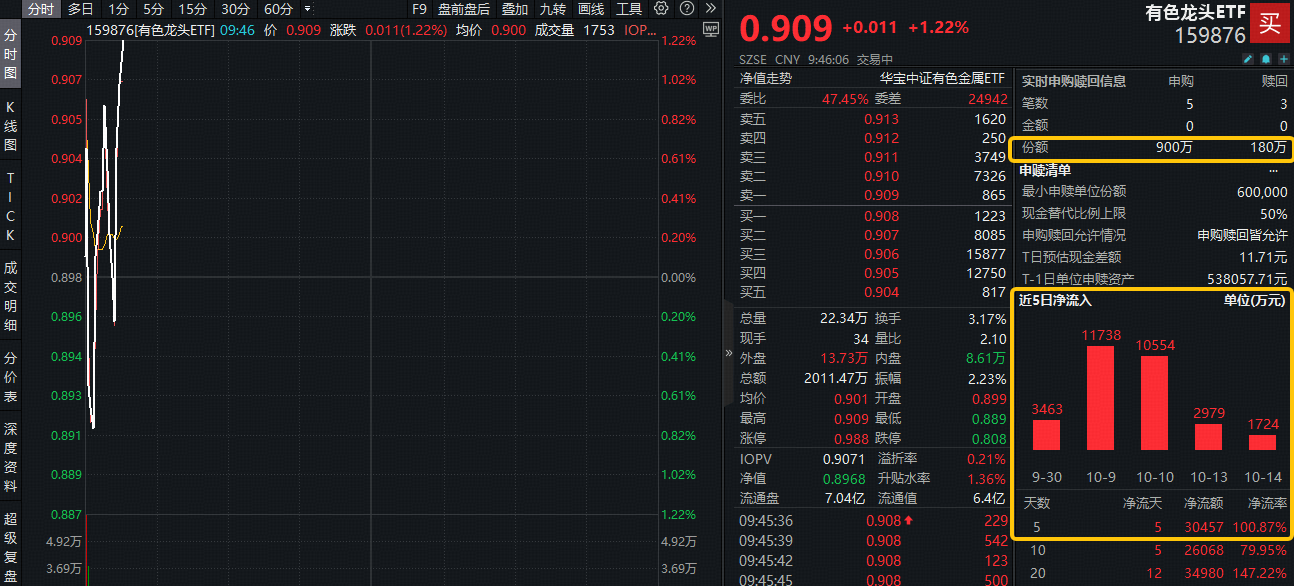This screenshot has height=586, width=1294.
Task: Switch to the 5分 timeframe tab
Action: tap(153, 9)
